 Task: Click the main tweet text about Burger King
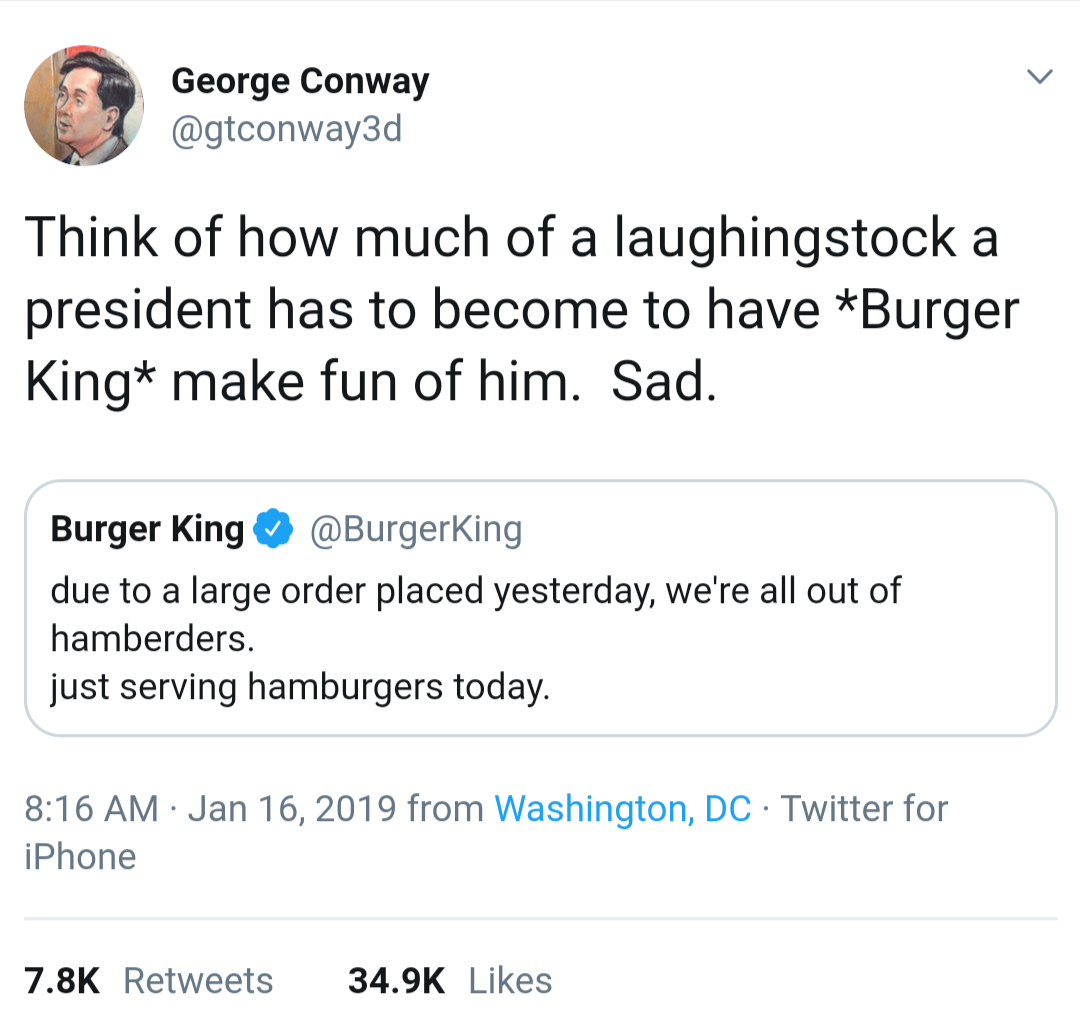pyautogui.click(x=500, y=308)
